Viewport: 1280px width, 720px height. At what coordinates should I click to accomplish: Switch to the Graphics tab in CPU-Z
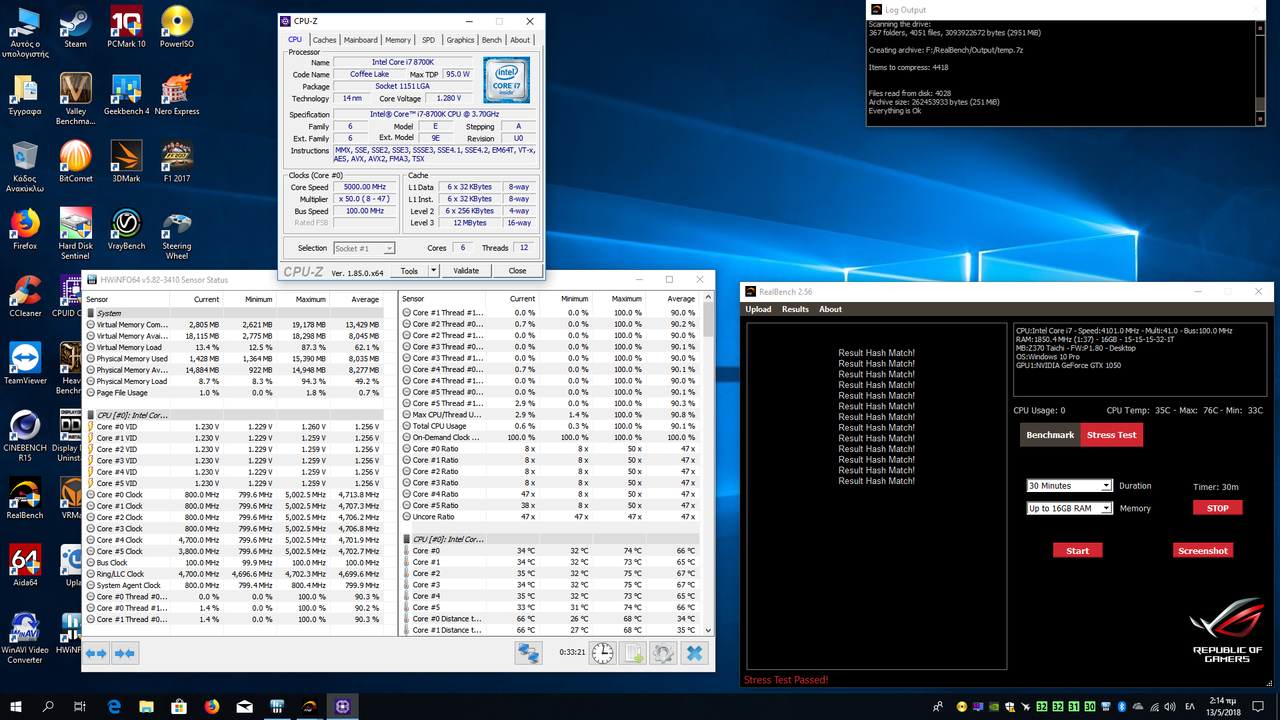tap(460, 40)
